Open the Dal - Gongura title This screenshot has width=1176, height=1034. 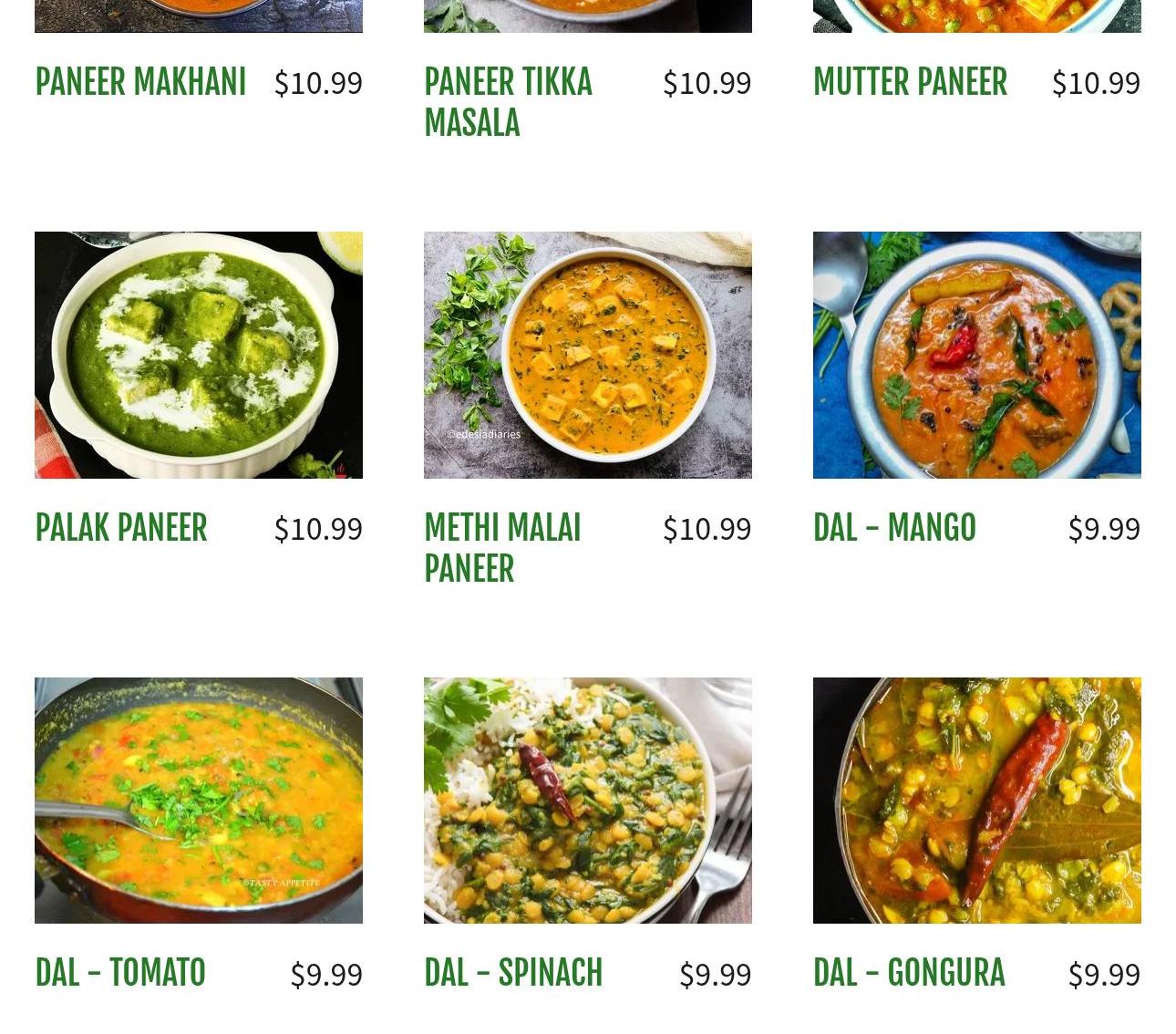pos(909,973)
